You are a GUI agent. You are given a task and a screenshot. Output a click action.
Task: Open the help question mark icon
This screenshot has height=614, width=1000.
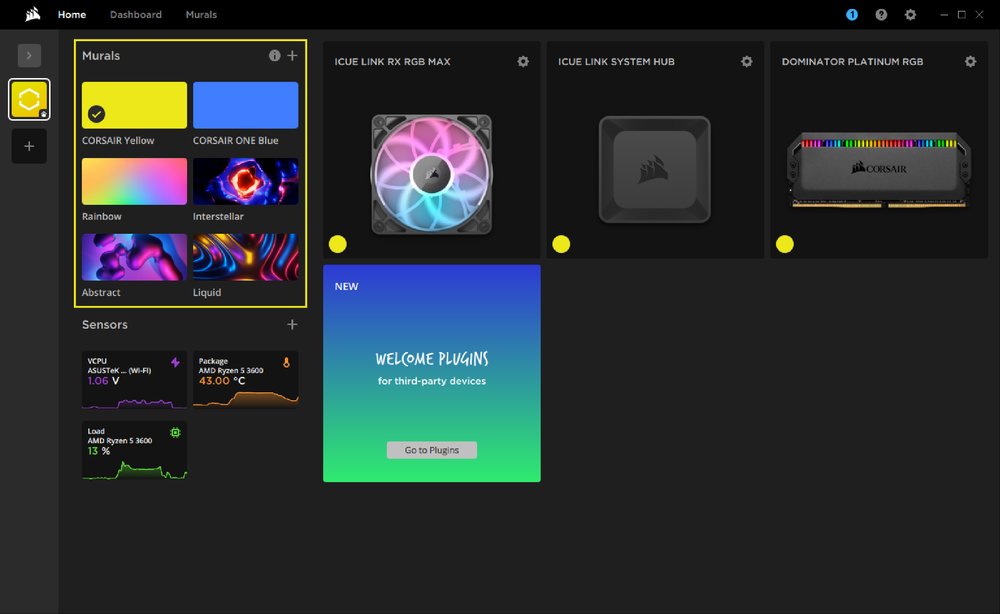click(x=881, y=15)
